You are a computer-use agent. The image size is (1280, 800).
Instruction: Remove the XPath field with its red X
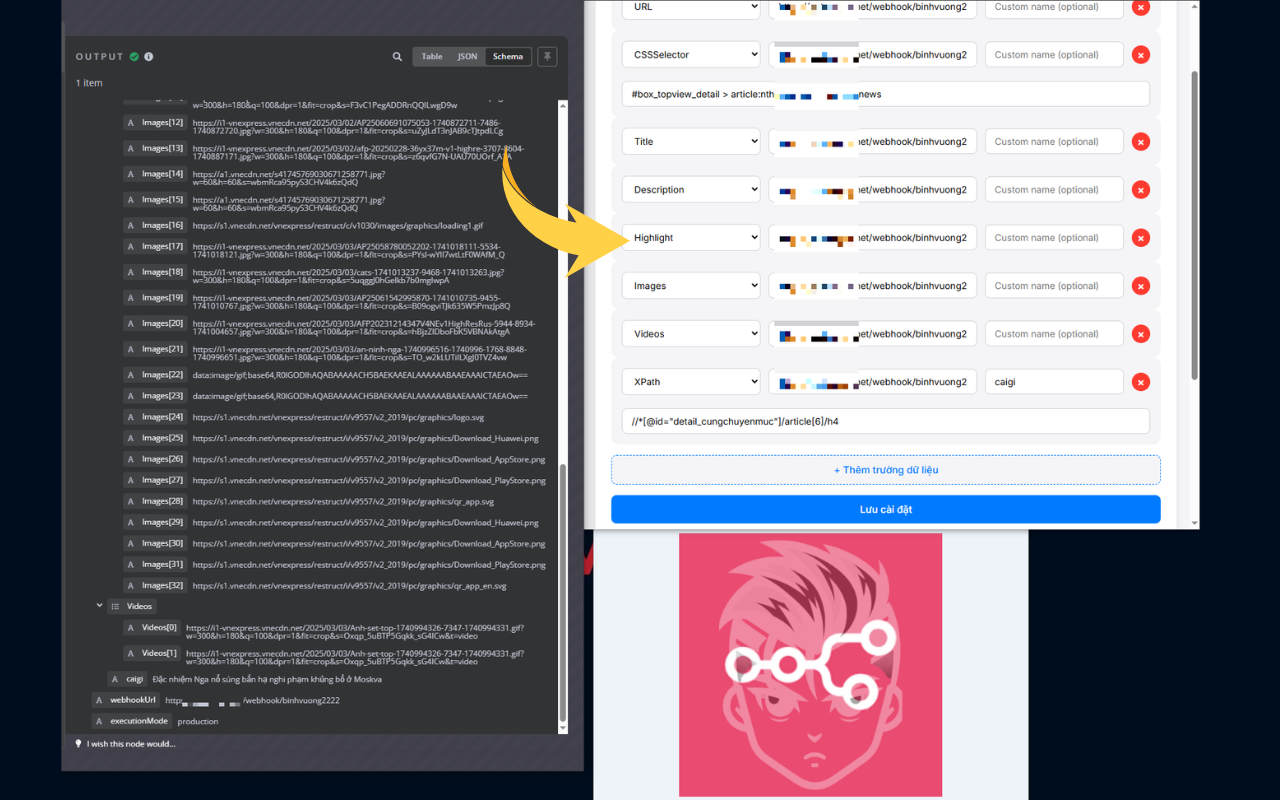pos(1140,381)
